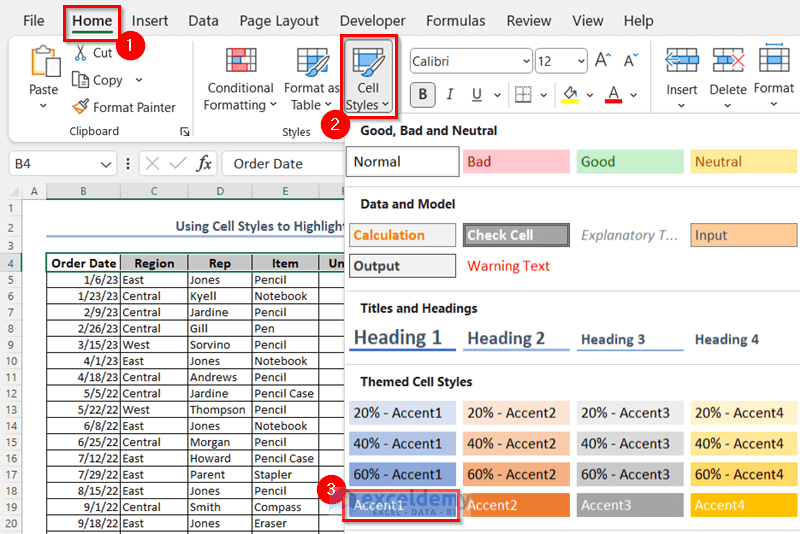
Task: Toggle Underline formatting
Action: coord(477,94)
